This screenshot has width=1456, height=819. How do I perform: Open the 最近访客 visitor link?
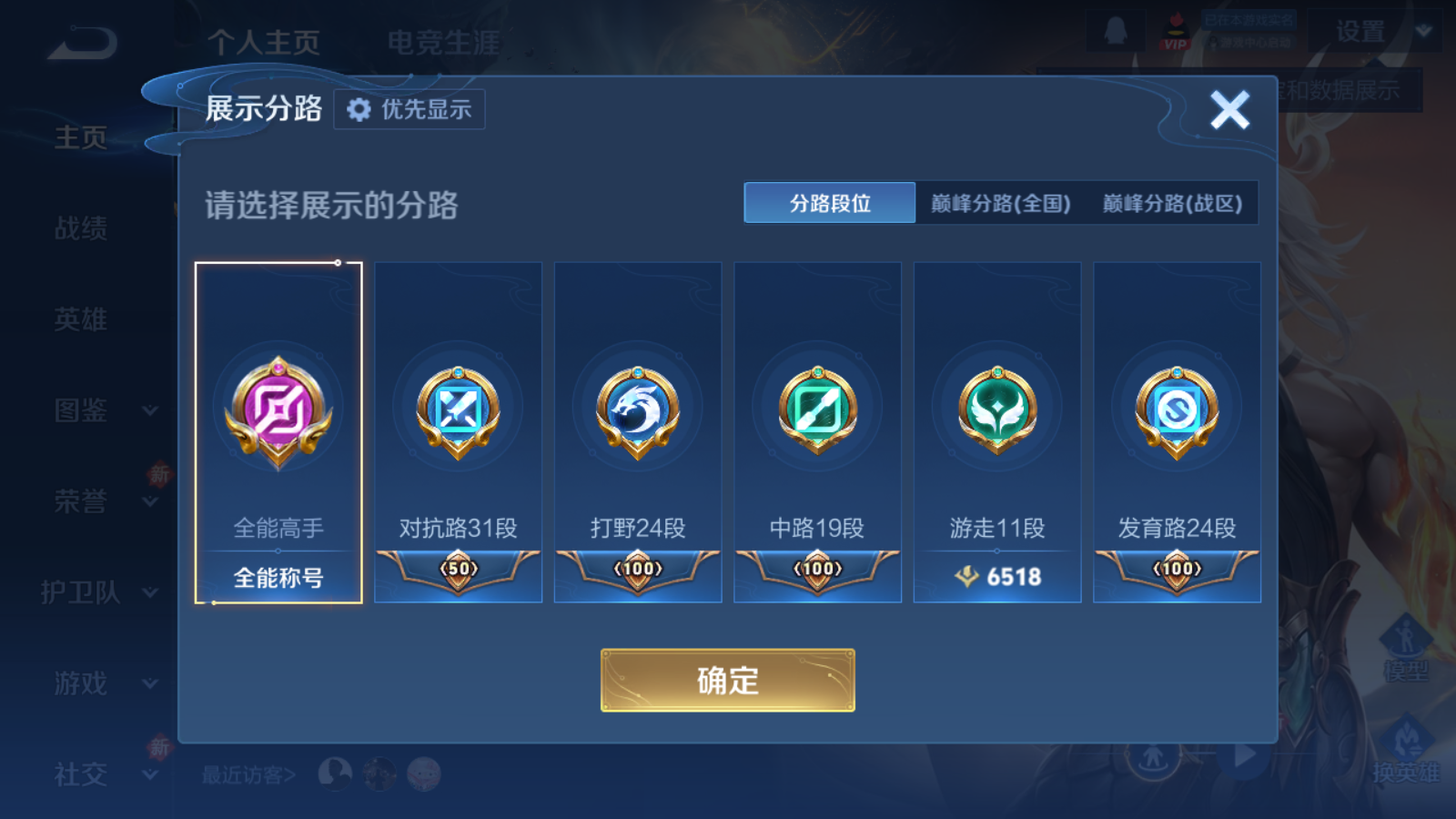248,775
